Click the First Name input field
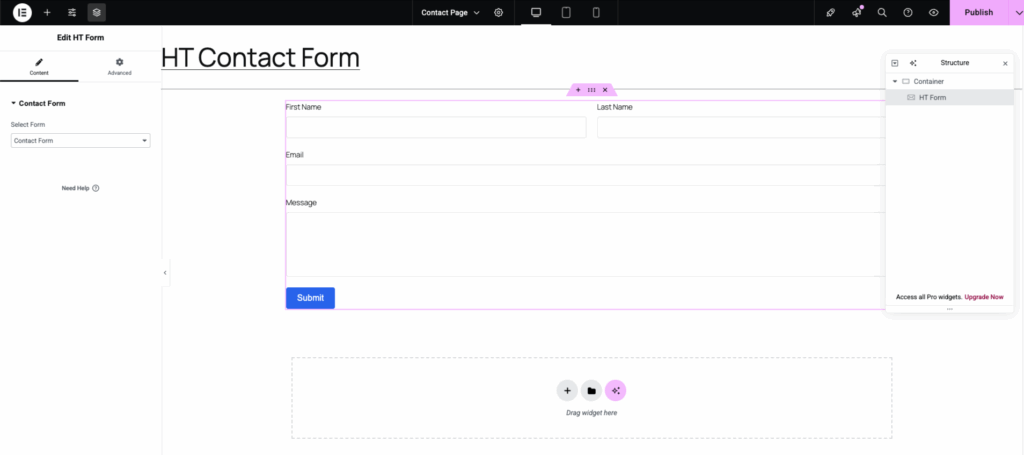Image resolution: width=1024 pixels, height=455 pixels. 436,127
